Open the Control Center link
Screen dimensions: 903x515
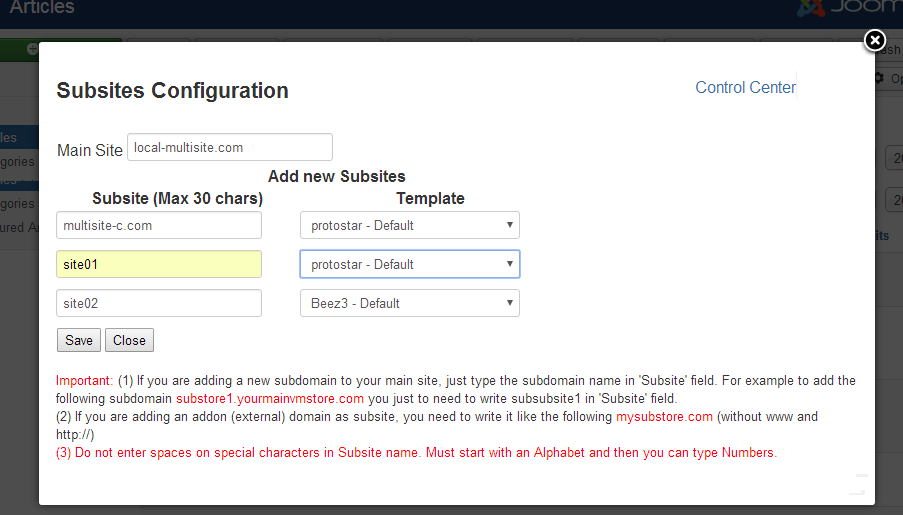click(745, 88)
